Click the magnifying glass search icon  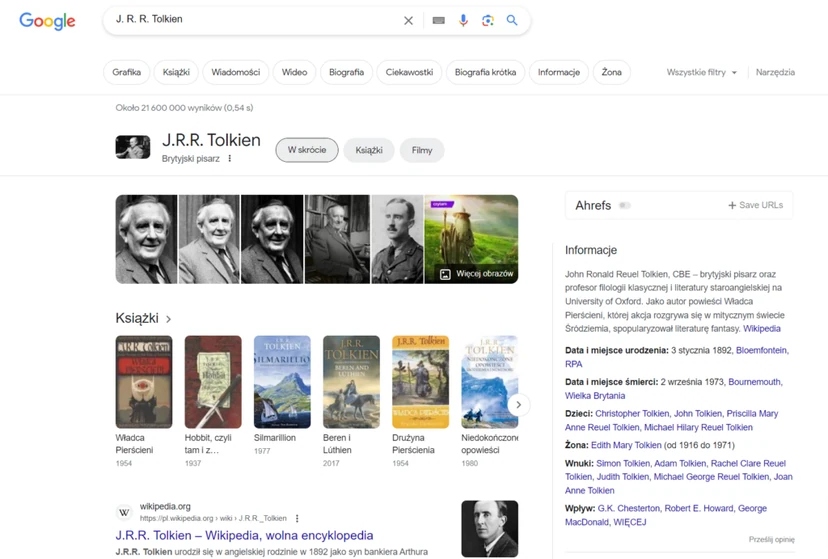(x=512, y=21)
